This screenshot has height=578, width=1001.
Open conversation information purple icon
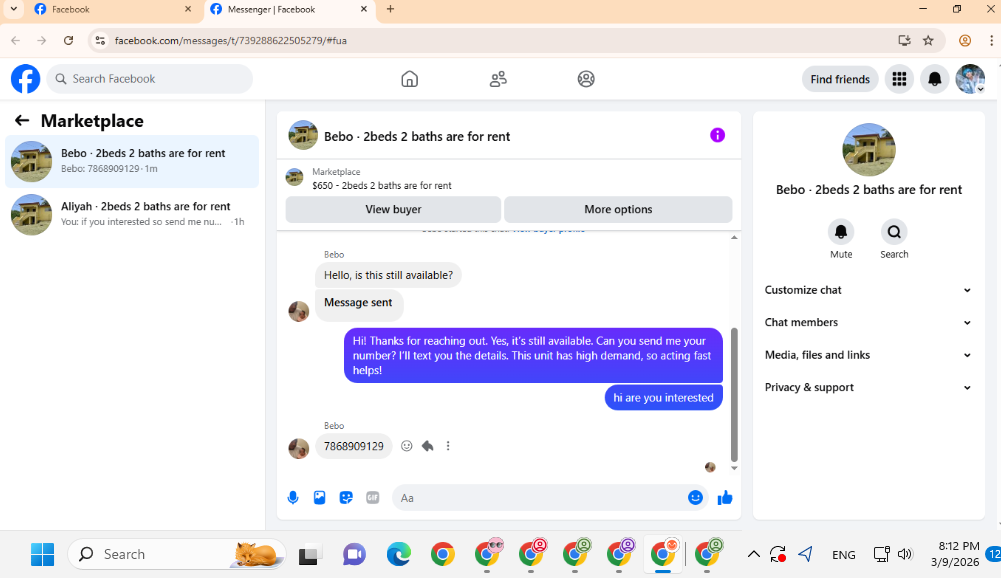(718, 135)
